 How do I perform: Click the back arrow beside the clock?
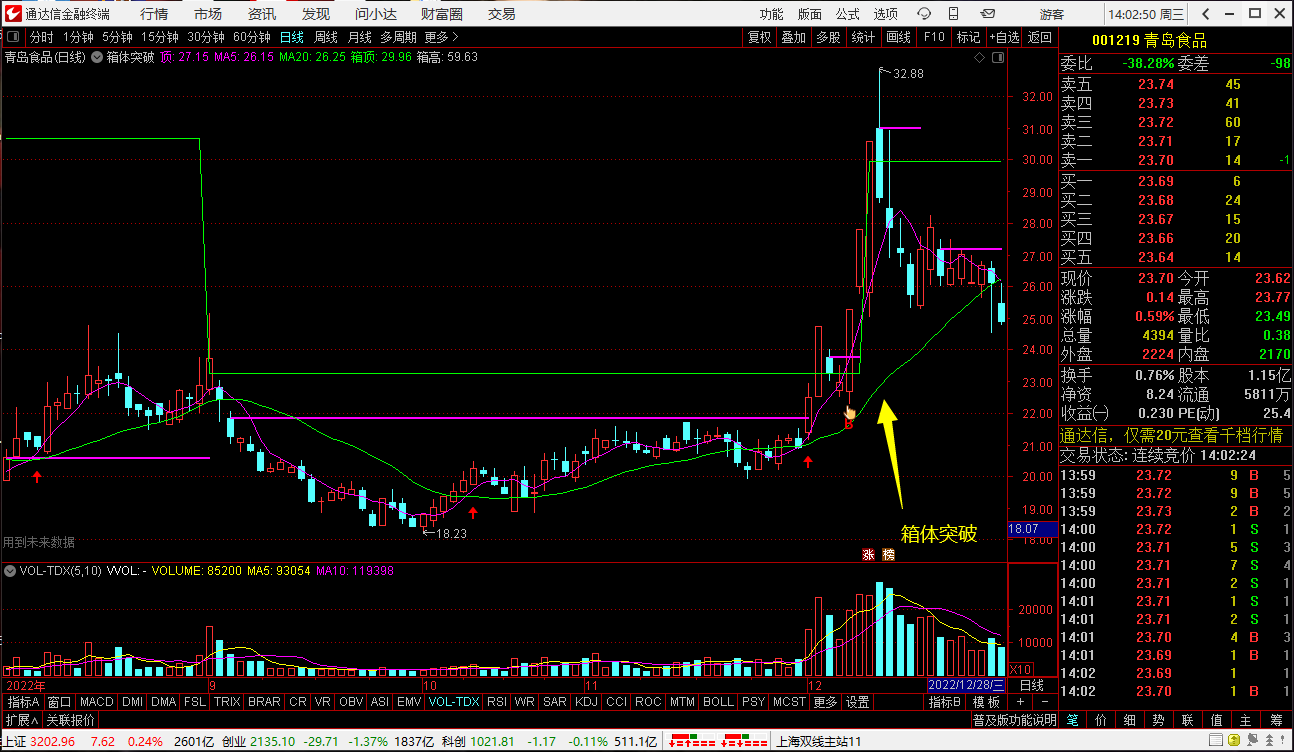tap(1206, 14)
